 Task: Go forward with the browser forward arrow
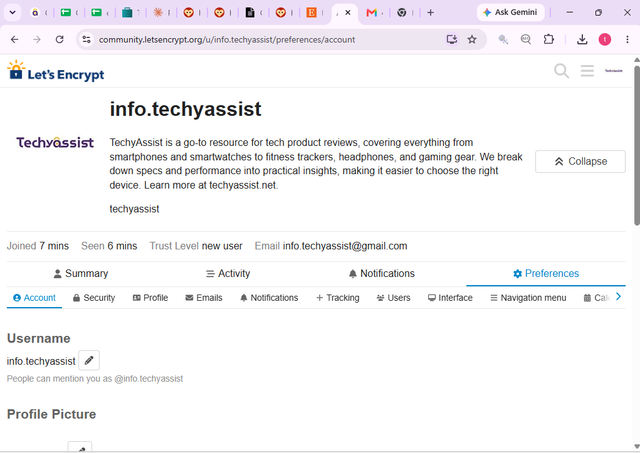pyautogui.click(x=37, y=40)
